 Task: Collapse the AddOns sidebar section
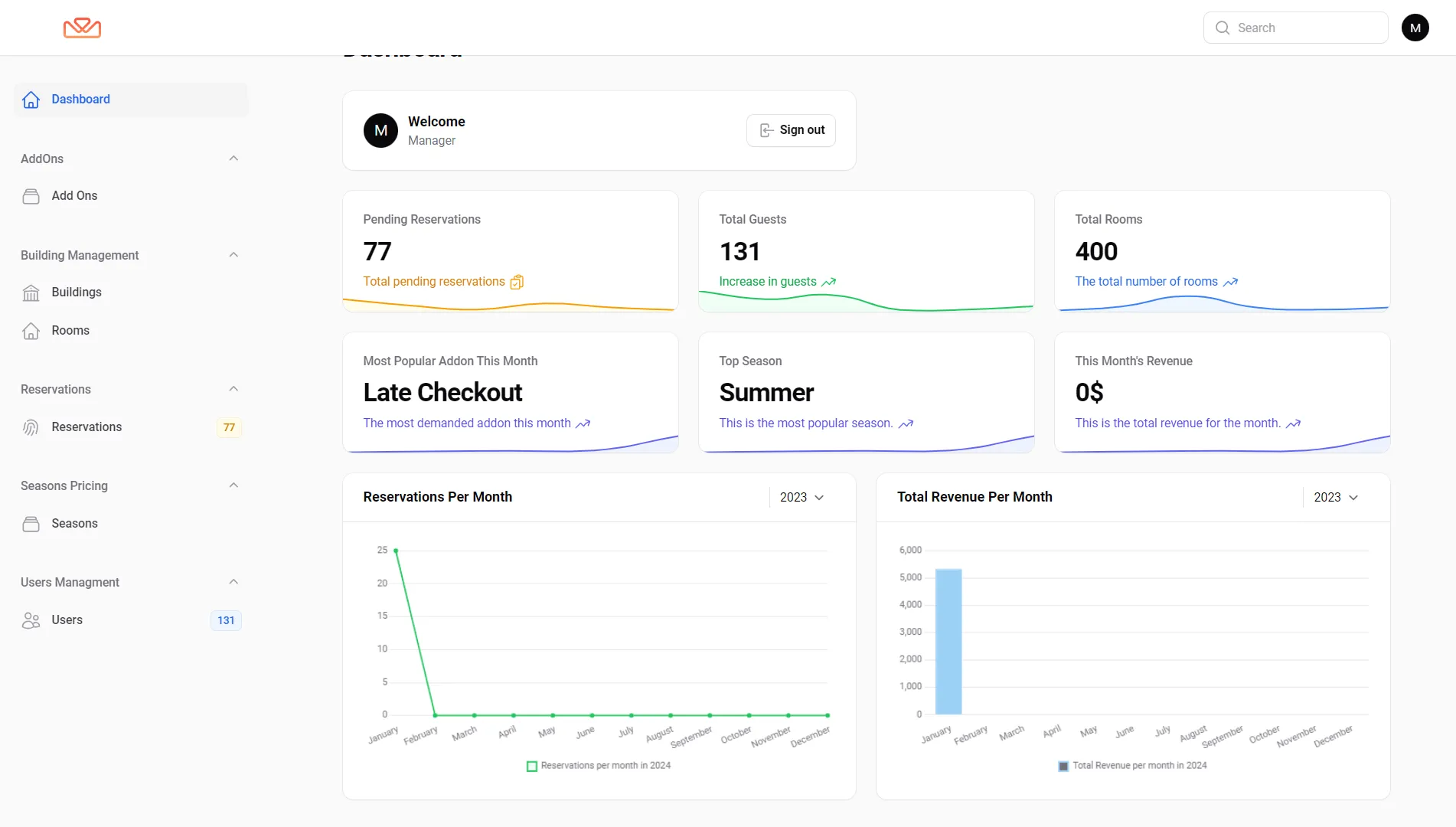(233, 159)
